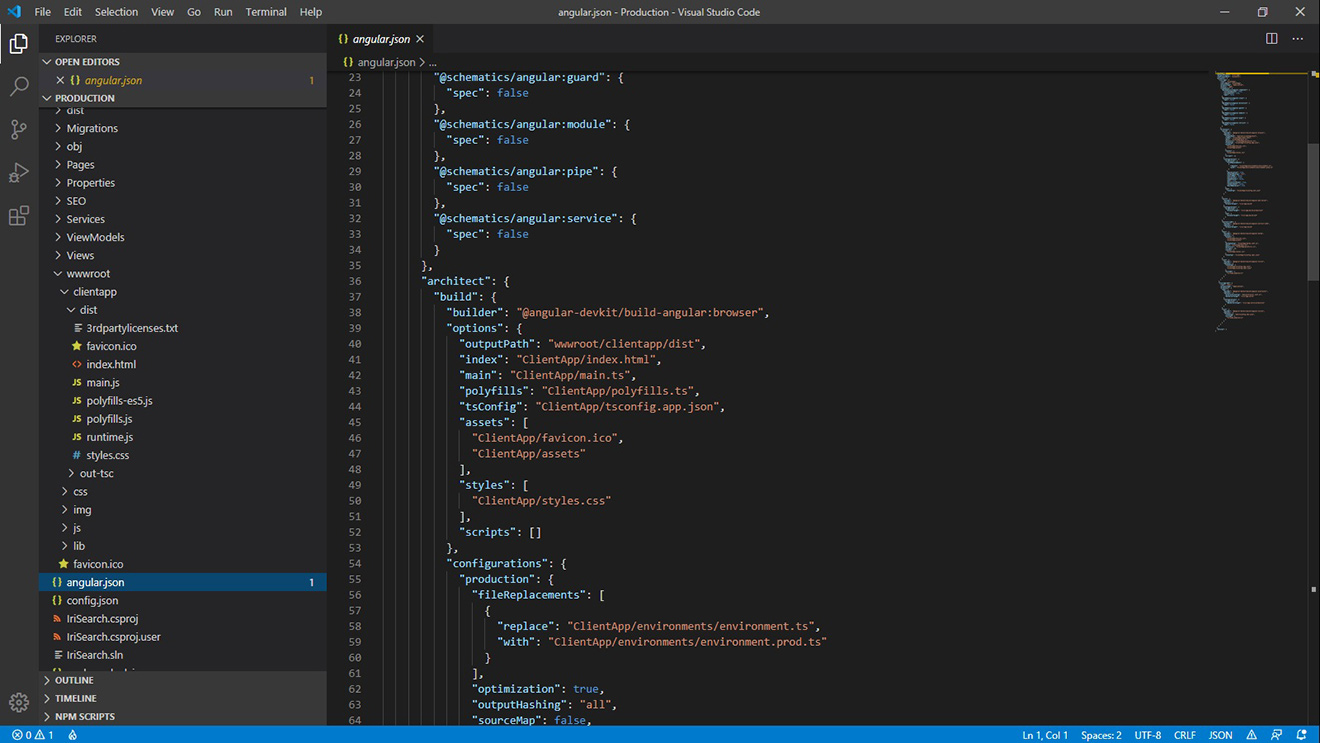This screenshot has width=1320, height=743.
Task: Show errors and warnings in status bar
Action: click(x=33, y=735)
